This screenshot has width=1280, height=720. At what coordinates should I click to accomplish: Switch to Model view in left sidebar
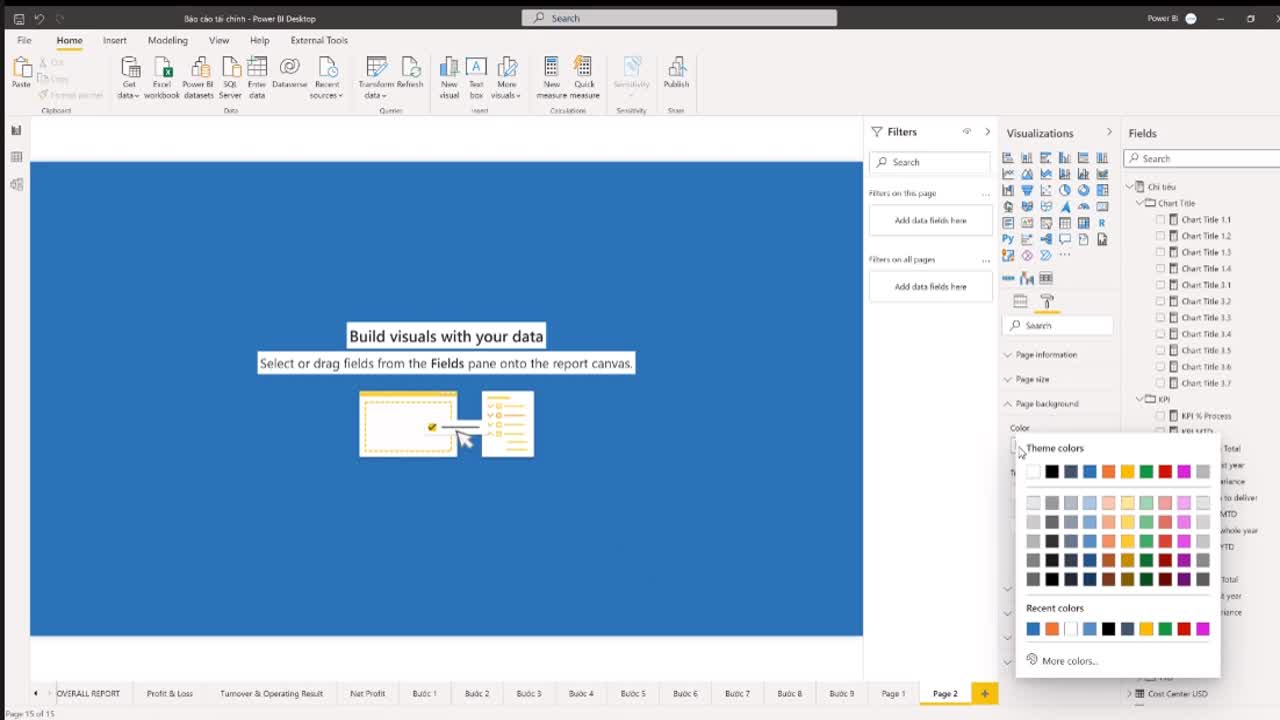pos(16,184)
